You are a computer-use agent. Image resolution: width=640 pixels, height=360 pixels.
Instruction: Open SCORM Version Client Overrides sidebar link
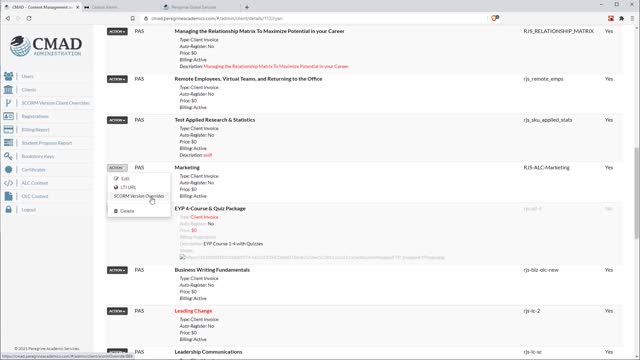pyautogui.click(x=56, y=103)
